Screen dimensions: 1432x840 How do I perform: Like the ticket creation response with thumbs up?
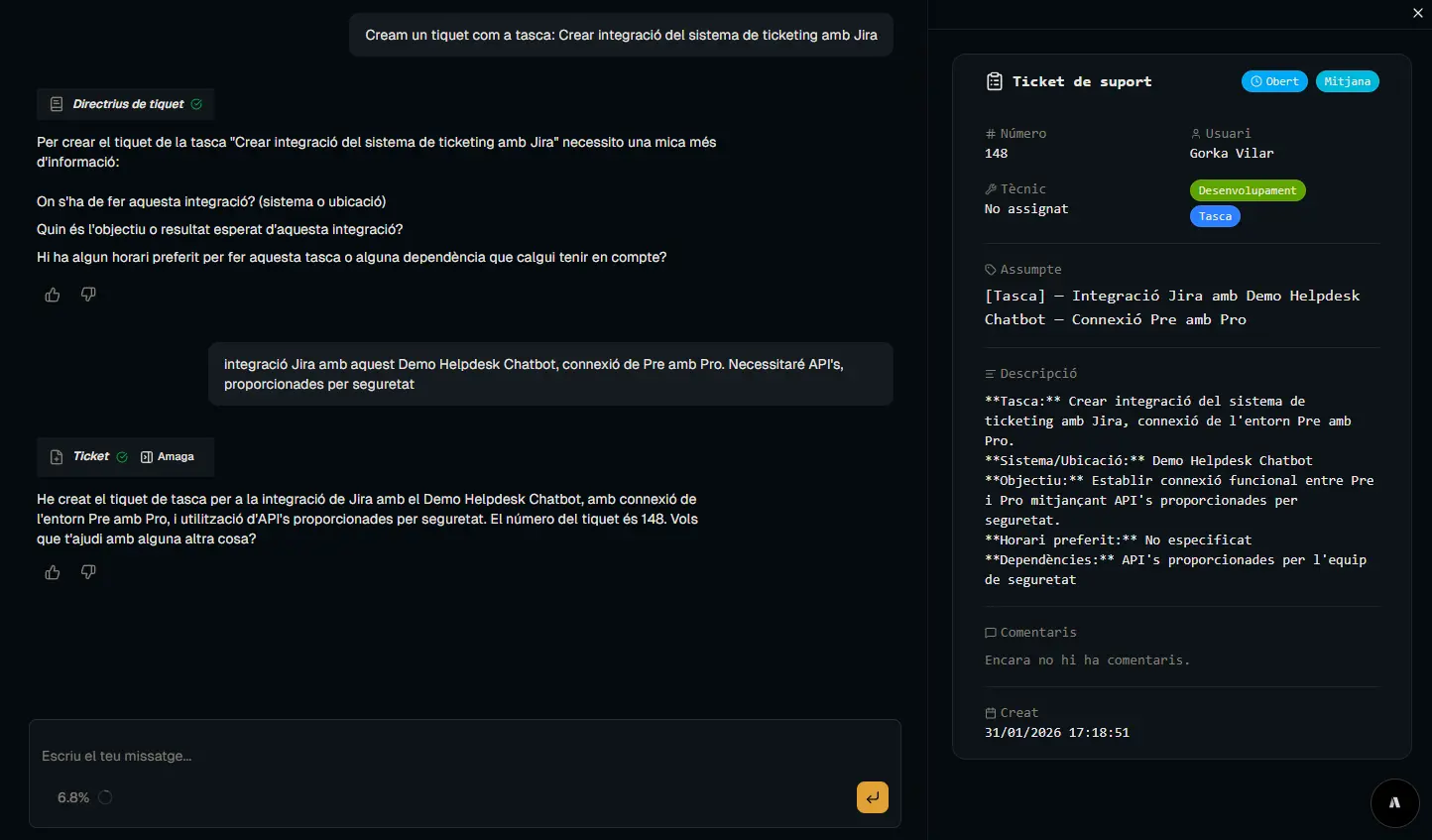click(53, 572)
